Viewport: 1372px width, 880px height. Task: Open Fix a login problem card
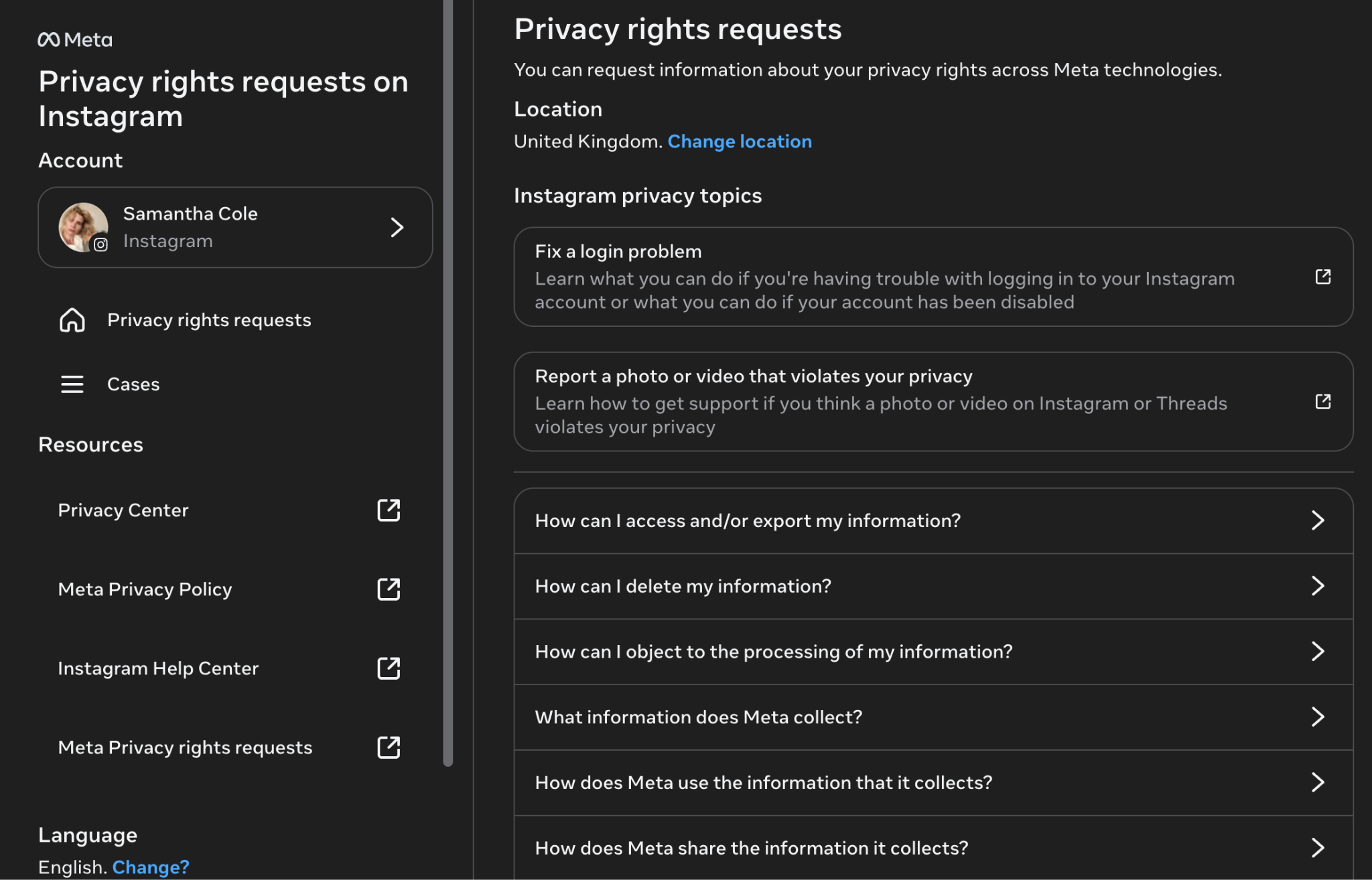[x=933, y=277]
